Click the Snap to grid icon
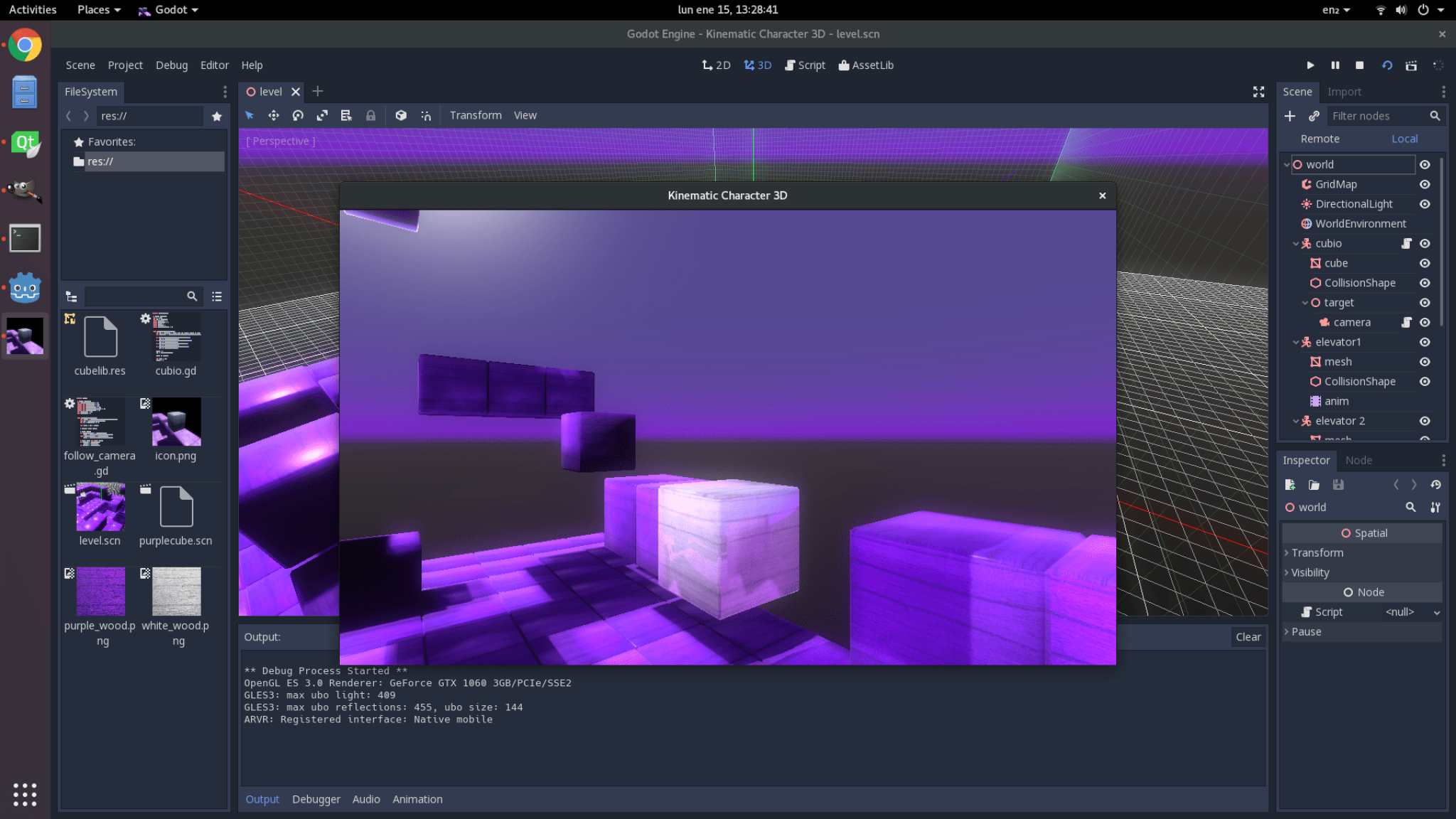 [425, 115]
